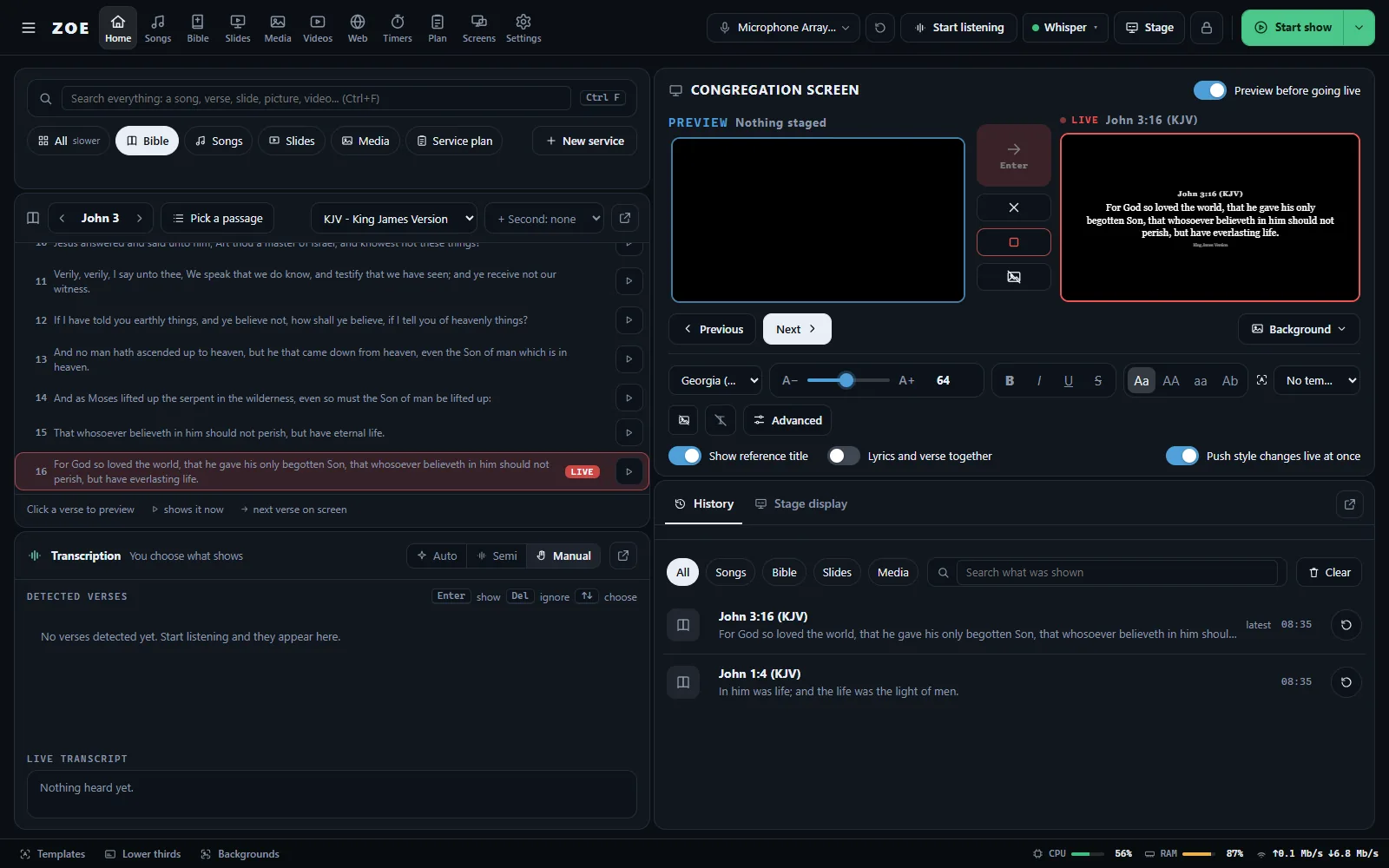Screen dimensions: 1389x868
Task: Click the Start show button
Action: coord(1293,28)
